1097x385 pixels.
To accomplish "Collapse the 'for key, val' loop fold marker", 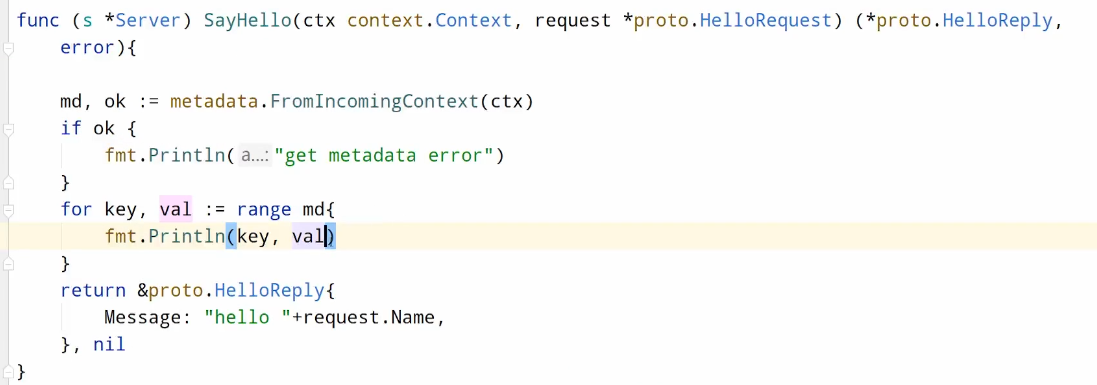I will tap(8, 210).
